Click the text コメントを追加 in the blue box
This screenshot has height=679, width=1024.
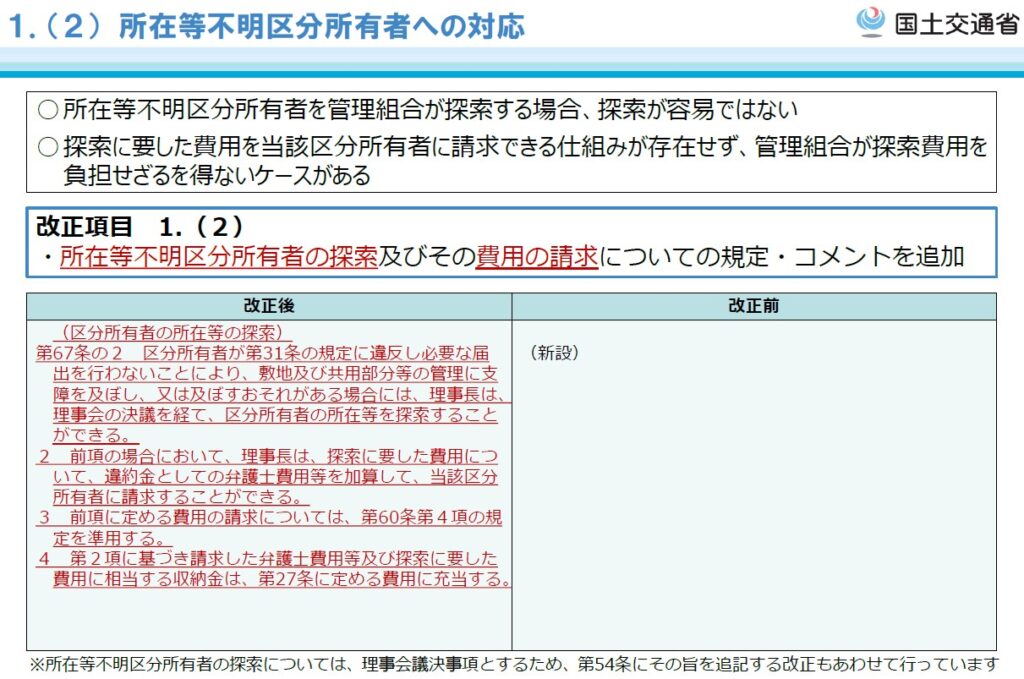click(x=879, y=257)
